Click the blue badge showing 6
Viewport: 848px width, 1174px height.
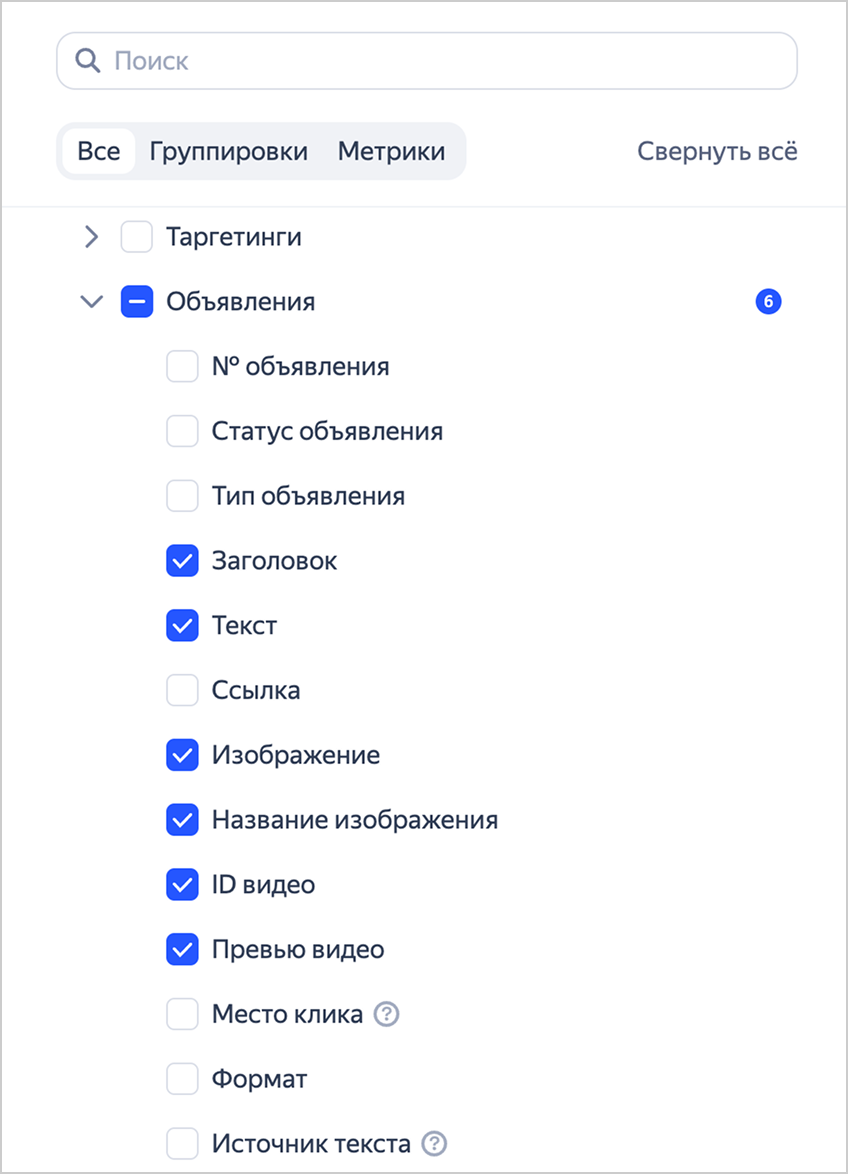768,301
